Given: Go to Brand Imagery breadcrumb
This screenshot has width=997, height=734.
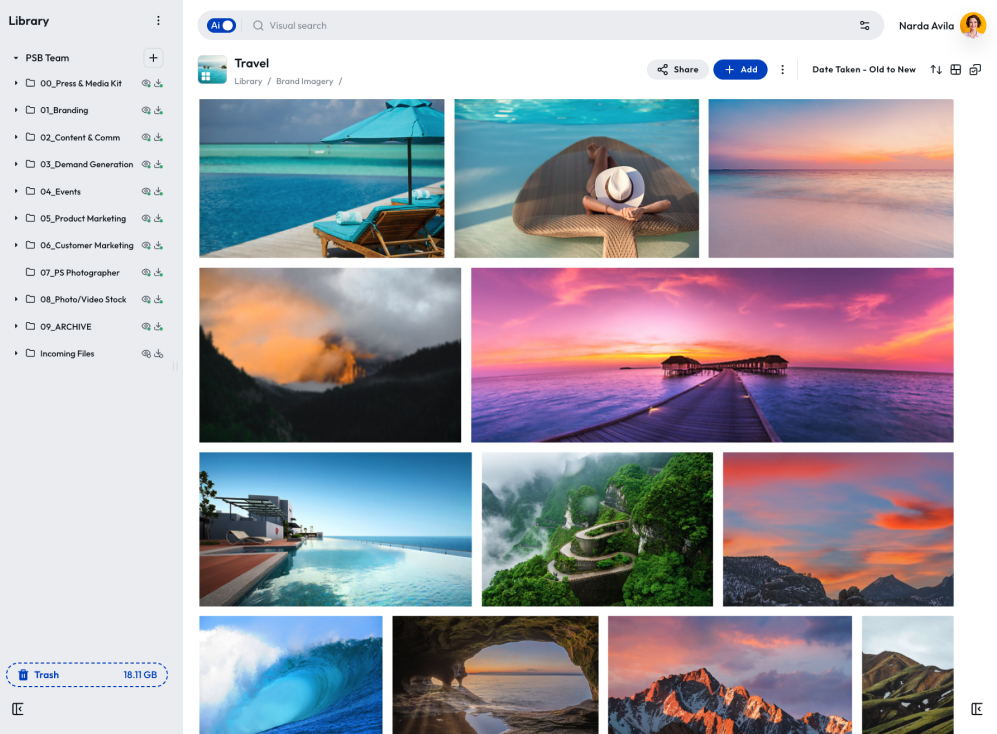Looking at the screenshot, I should (305, 81).
